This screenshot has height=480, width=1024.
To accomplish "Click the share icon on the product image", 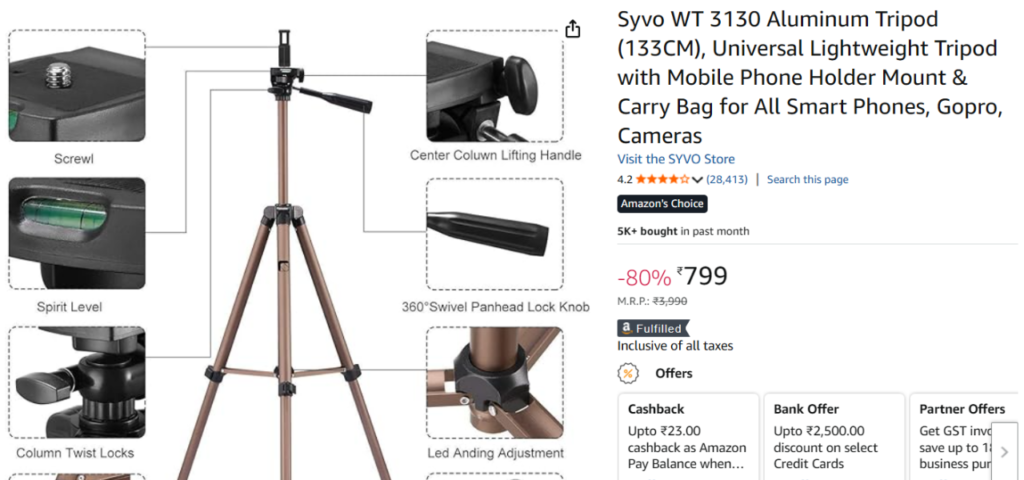I will coord(573,29).
